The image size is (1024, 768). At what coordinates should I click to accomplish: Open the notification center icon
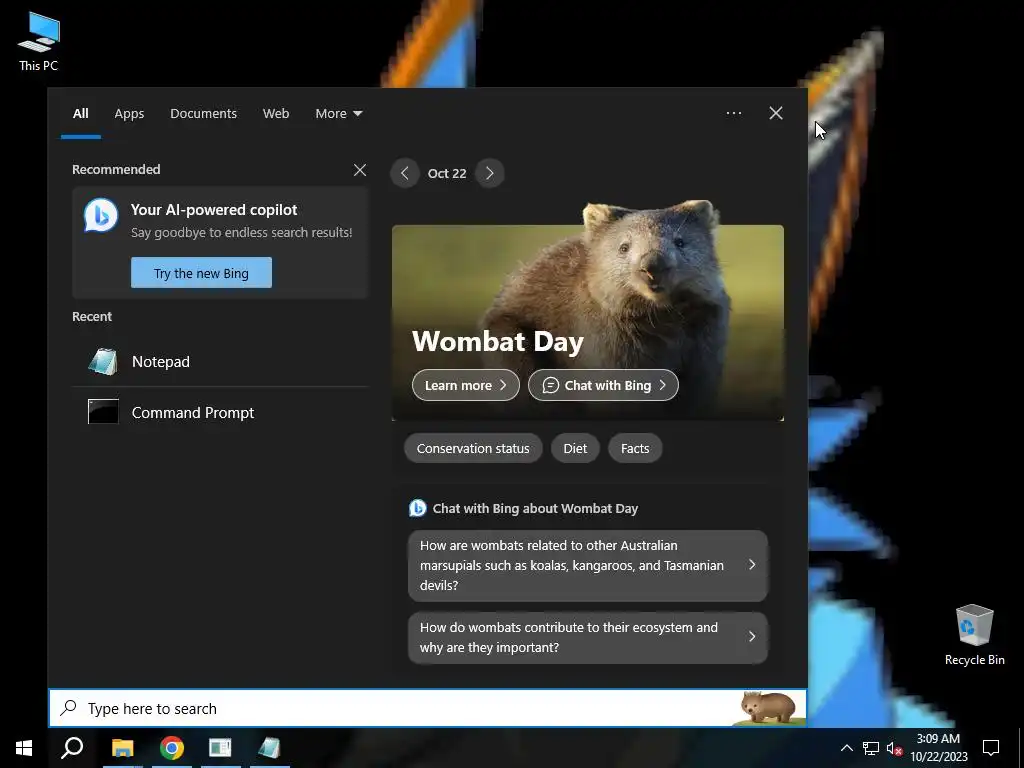(991, 748)
